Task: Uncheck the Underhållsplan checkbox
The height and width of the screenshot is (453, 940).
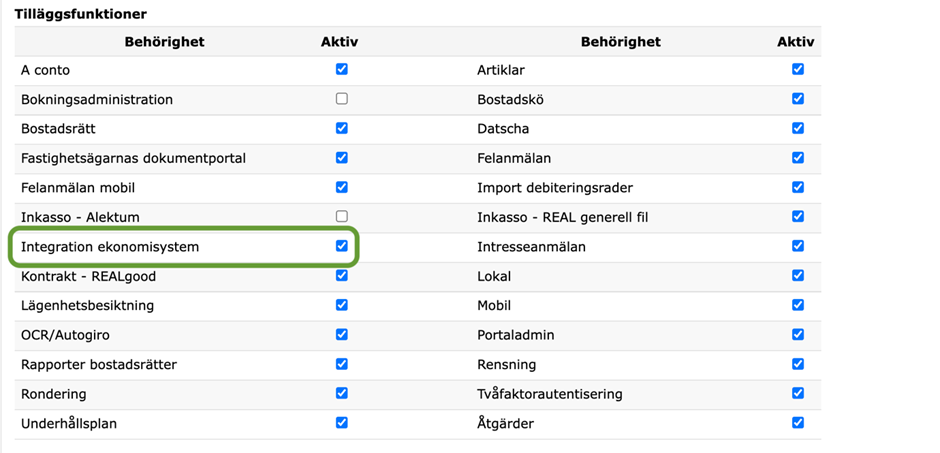Action: click(x=342, y=423)
